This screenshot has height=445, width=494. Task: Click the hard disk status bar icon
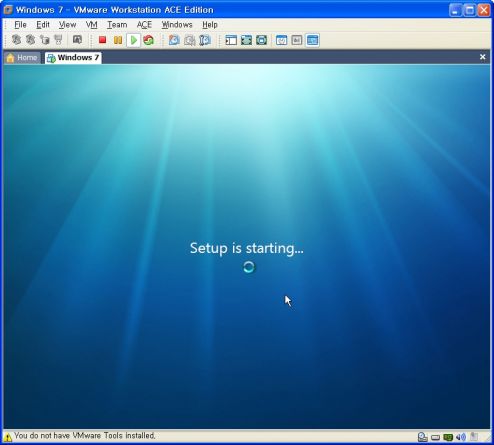pos(435,437)
